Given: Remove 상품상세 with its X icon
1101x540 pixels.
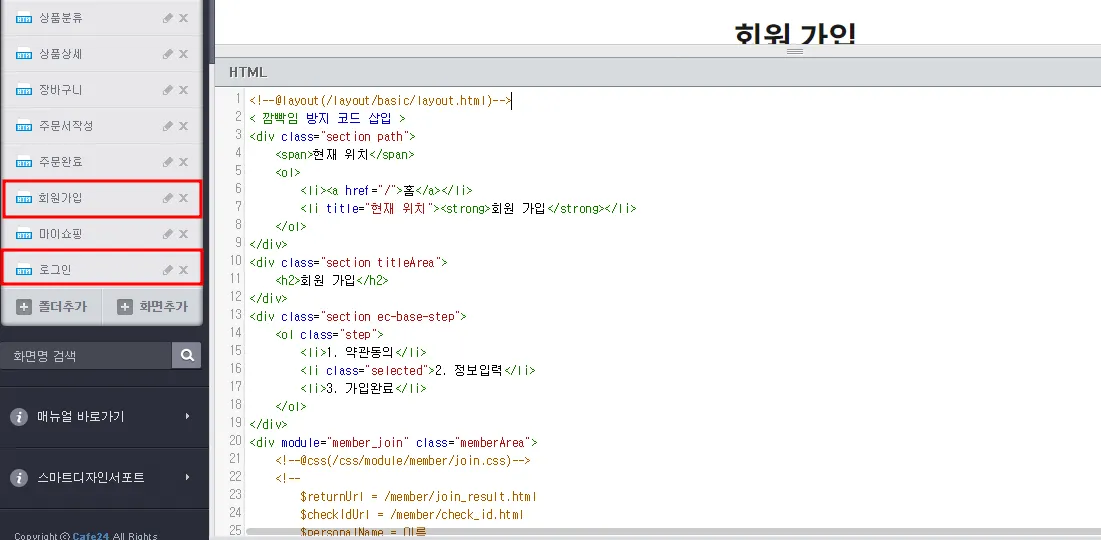Looking at the screenshot, I should 183,54.
